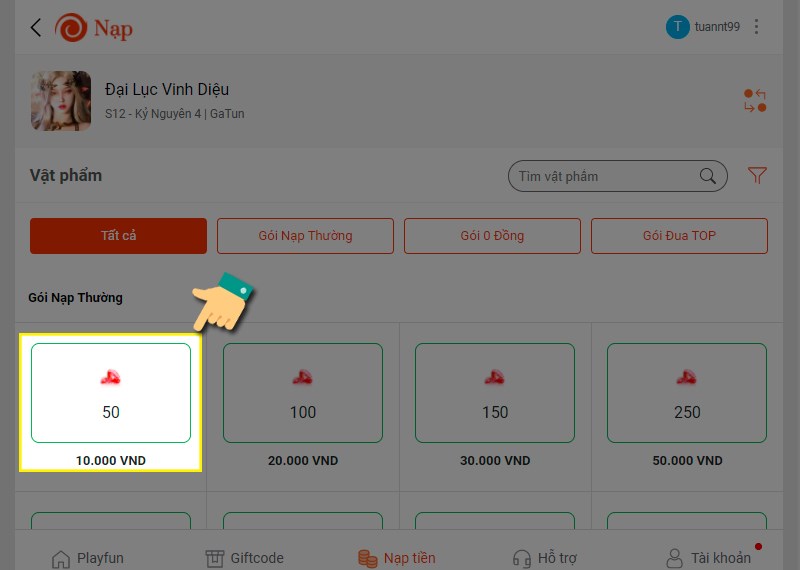The height and width of the screenshot is (570, 800).
Task: Click the Nạp swirl logo
Action: point(71,28)
